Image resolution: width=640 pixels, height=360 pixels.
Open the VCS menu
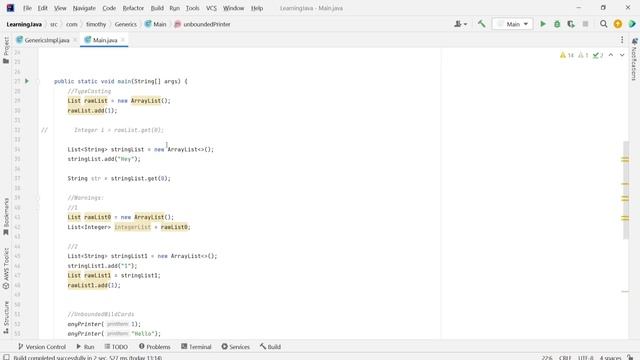point(211,8)
